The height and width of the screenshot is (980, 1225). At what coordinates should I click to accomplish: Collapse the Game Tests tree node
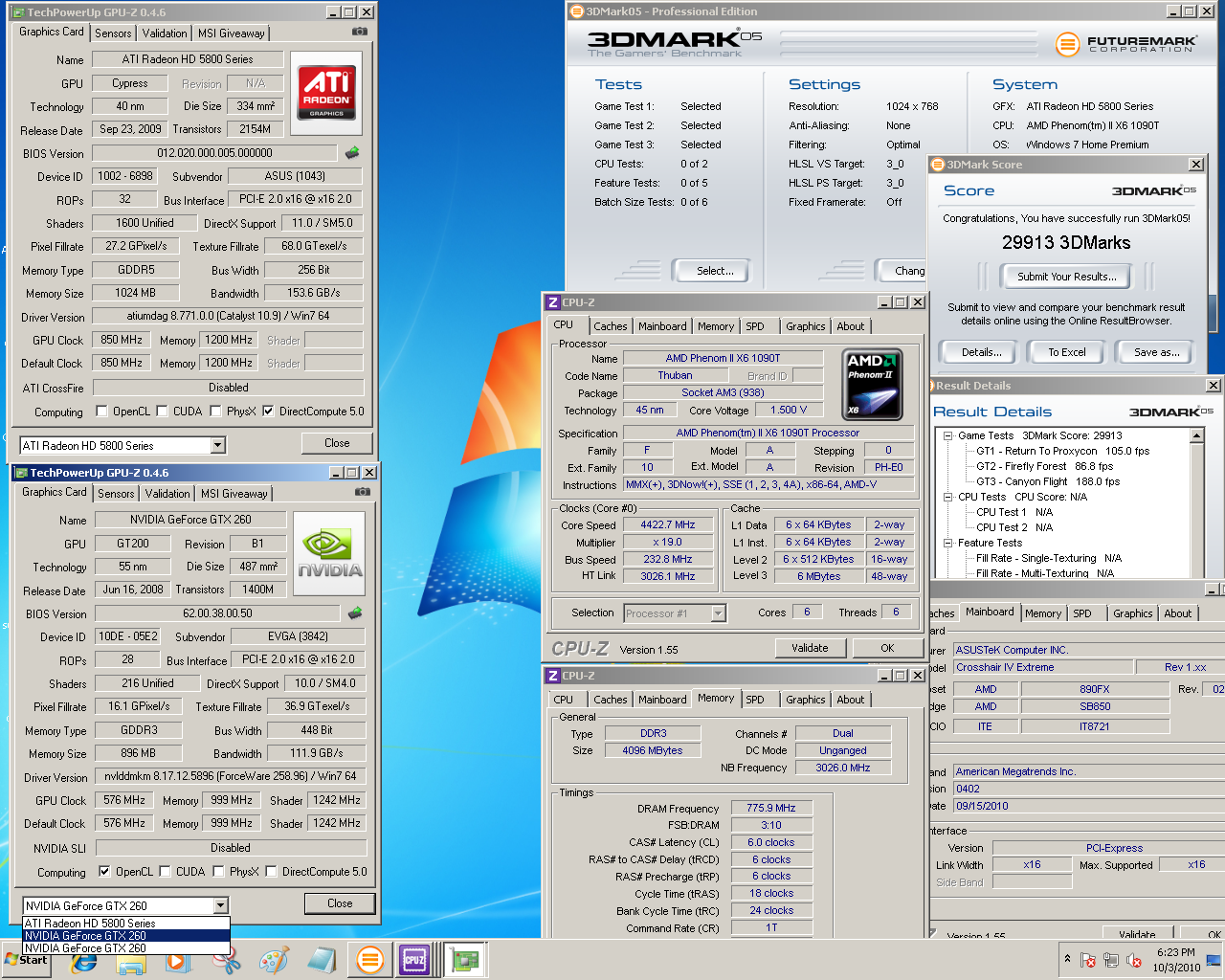click(948, 435)
